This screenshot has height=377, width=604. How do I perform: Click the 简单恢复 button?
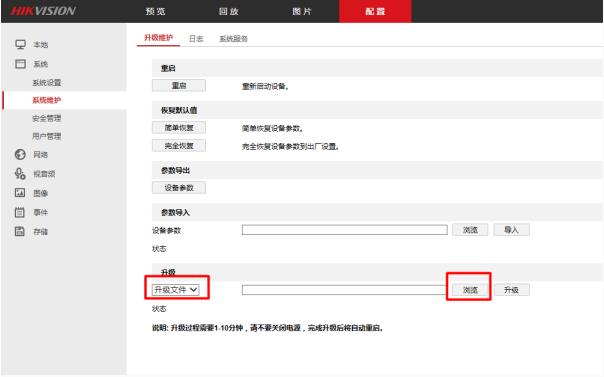(179, 127)
